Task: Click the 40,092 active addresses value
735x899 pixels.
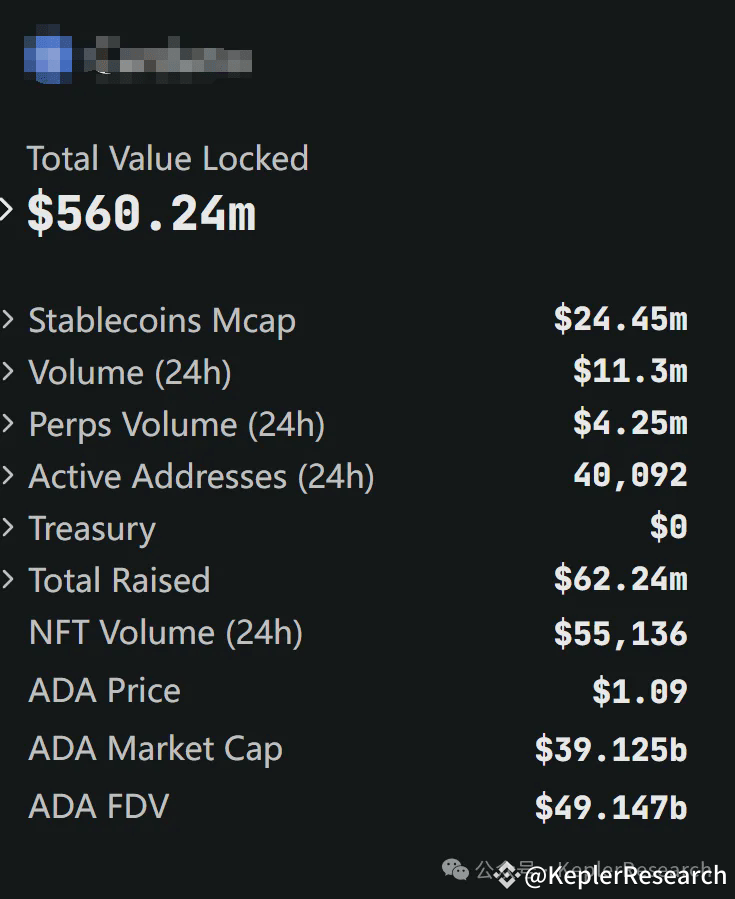Action: [x=630, y=475]
